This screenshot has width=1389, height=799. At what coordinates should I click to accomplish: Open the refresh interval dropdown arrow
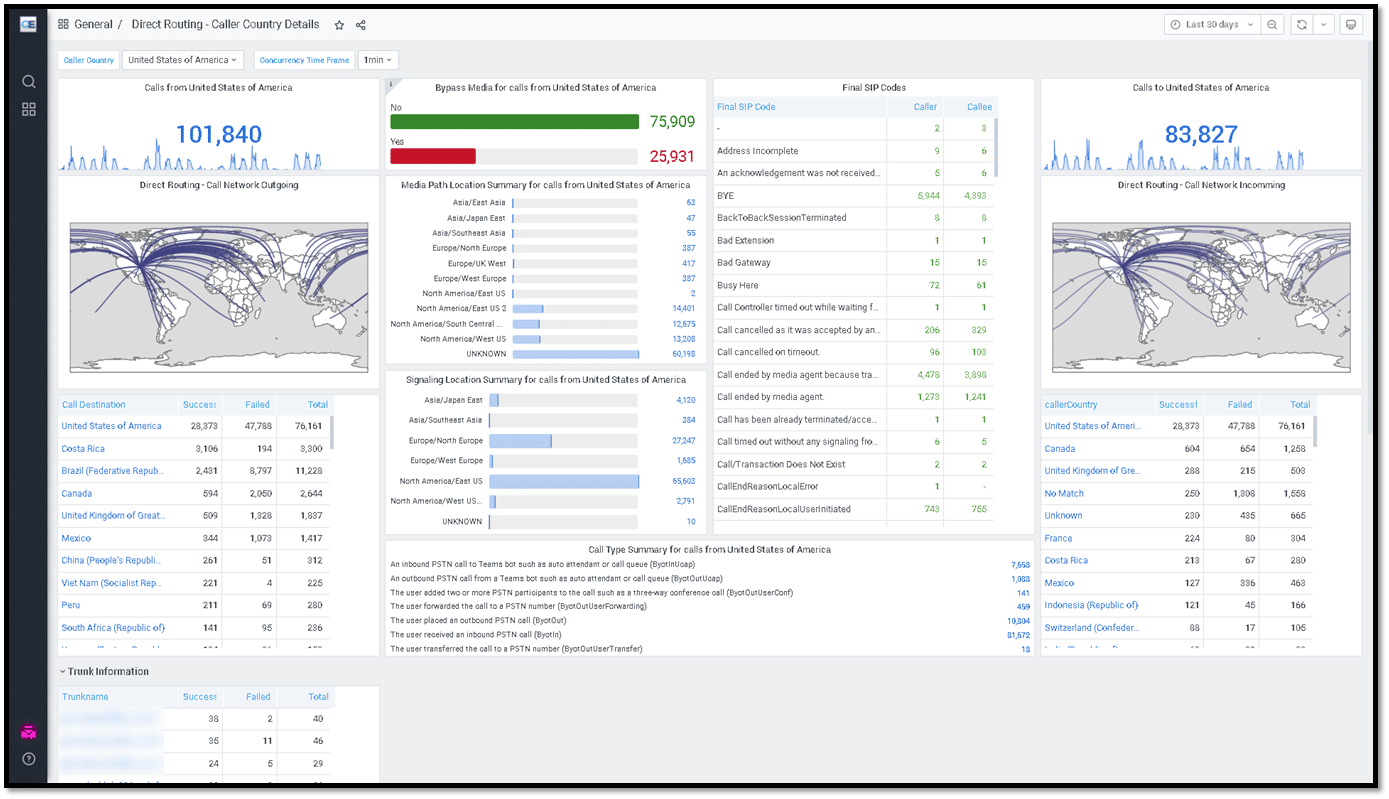1324,25
